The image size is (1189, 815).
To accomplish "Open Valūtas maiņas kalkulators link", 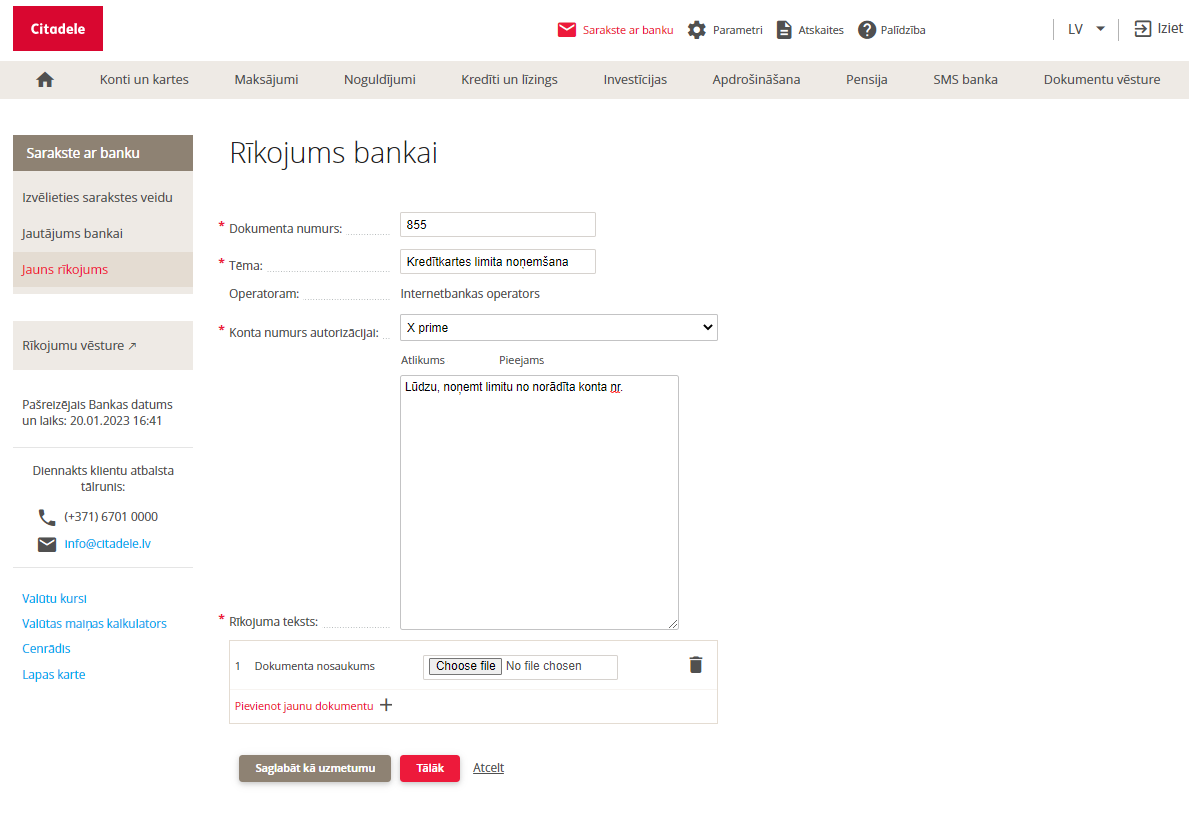I will tap(94, 624).
